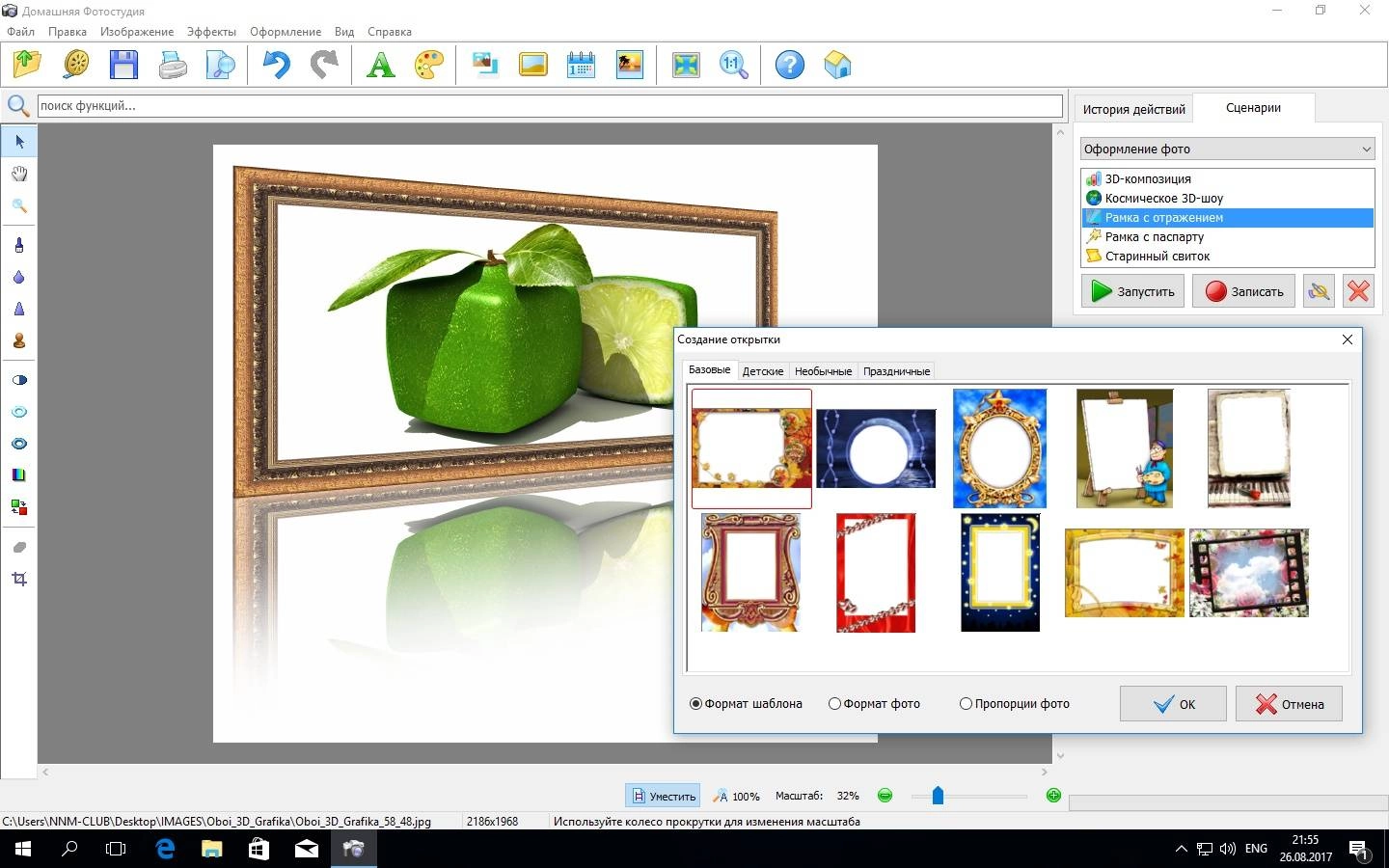The image size is (1389, 868).
Task: Open the Файл menu
Action: click(20, 32)
